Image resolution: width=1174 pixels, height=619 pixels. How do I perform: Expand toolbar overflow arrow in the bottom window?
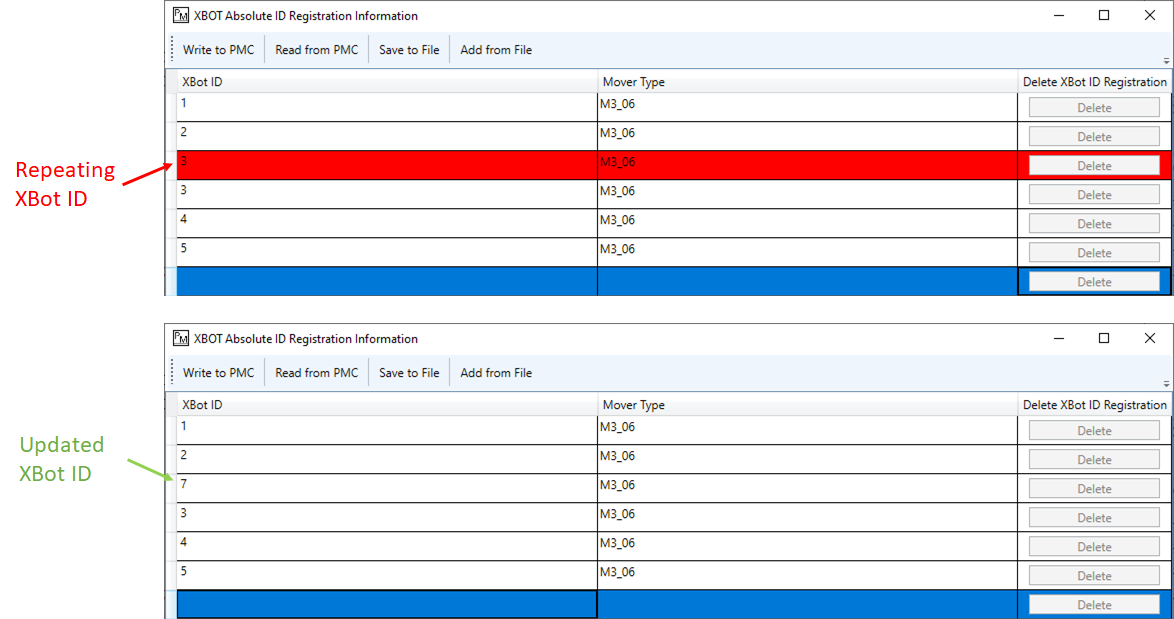coord(1166,384)
